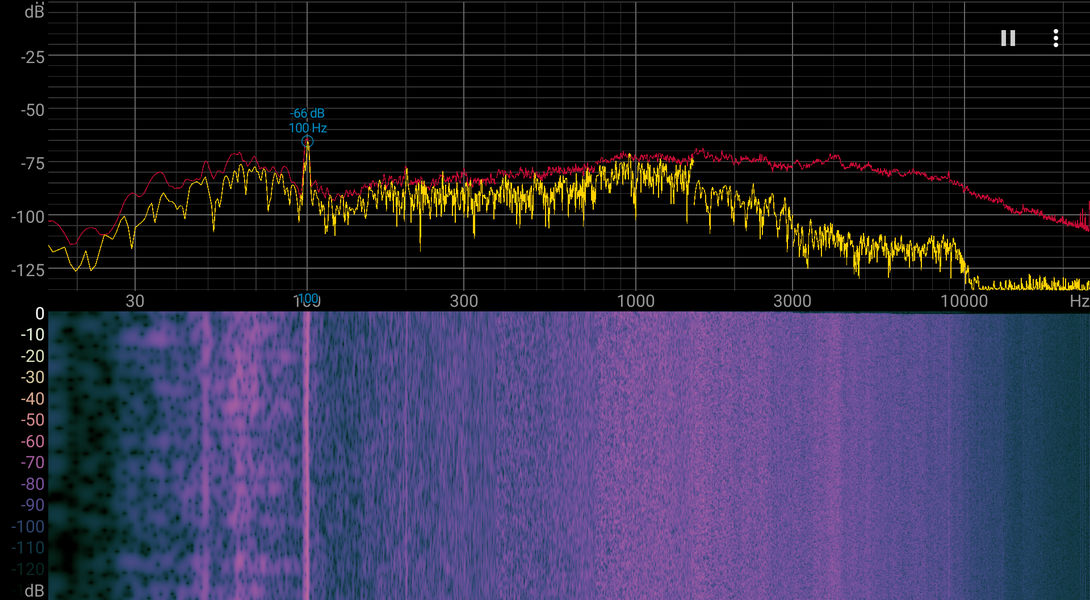The width and height of the screenshot is (1090, 600).
Task: Select the peak marker circle at 100 Hz
Action: point(307,142)
